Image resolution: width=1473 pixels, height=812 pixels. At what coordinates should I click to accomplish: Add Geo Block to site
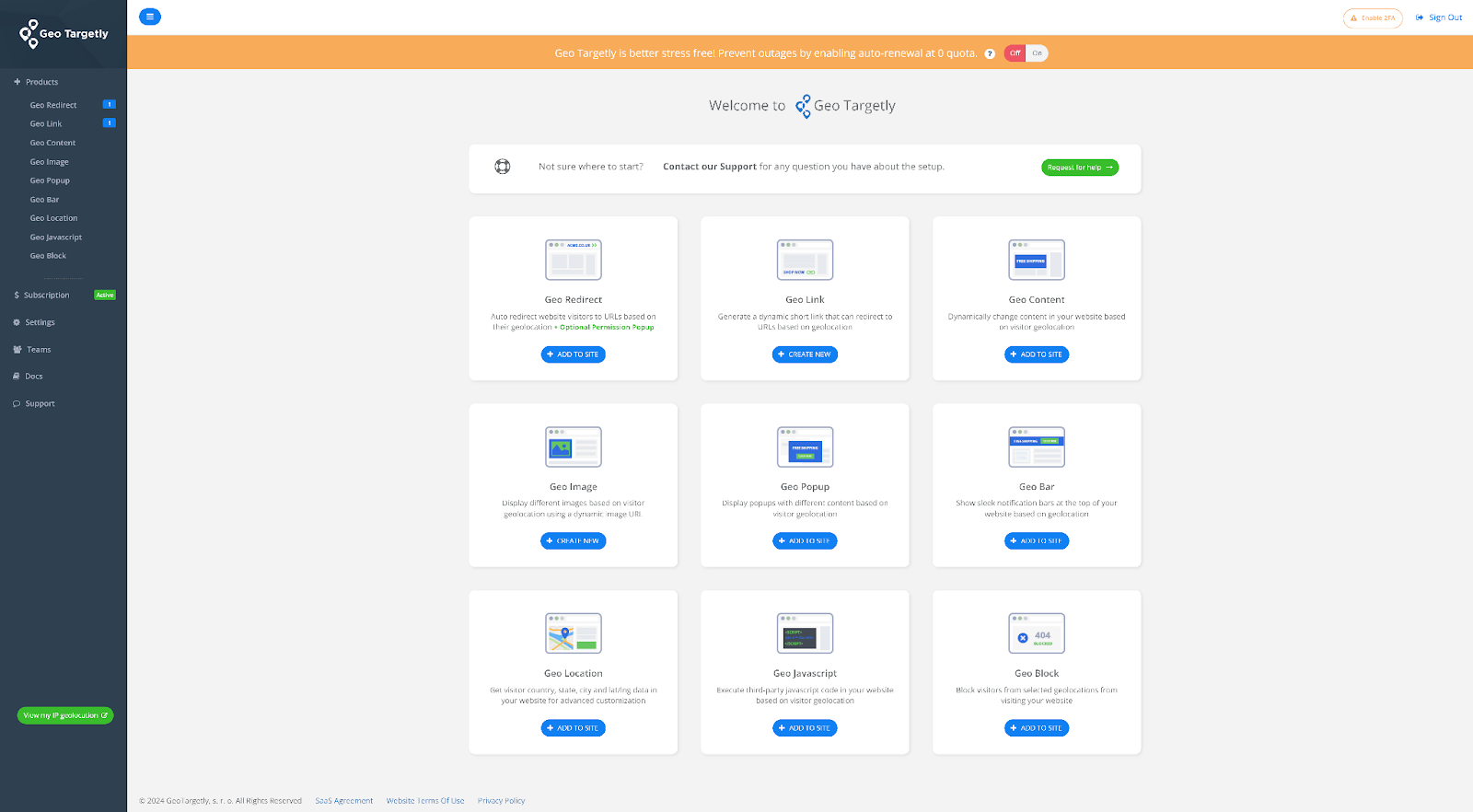pos(1037,728)
